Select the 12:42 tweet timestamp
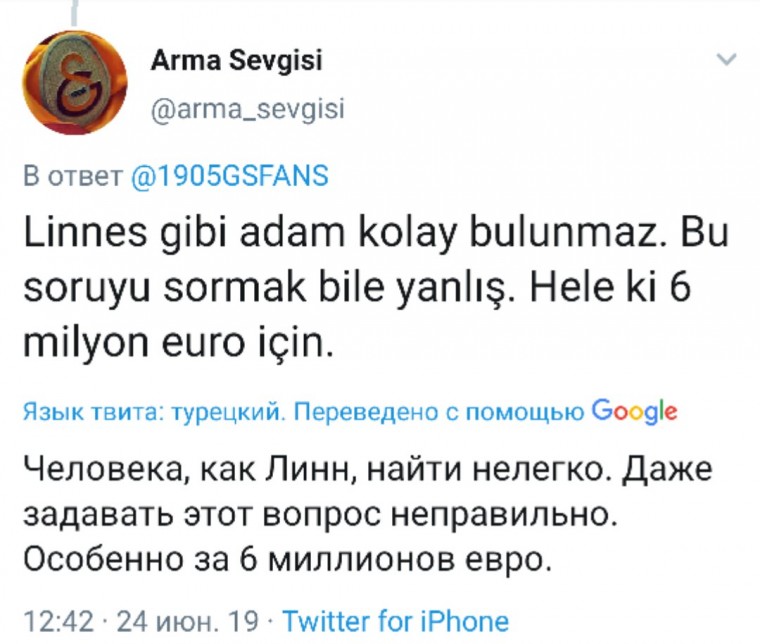This screenshot has height=644, width=760. 58,621
